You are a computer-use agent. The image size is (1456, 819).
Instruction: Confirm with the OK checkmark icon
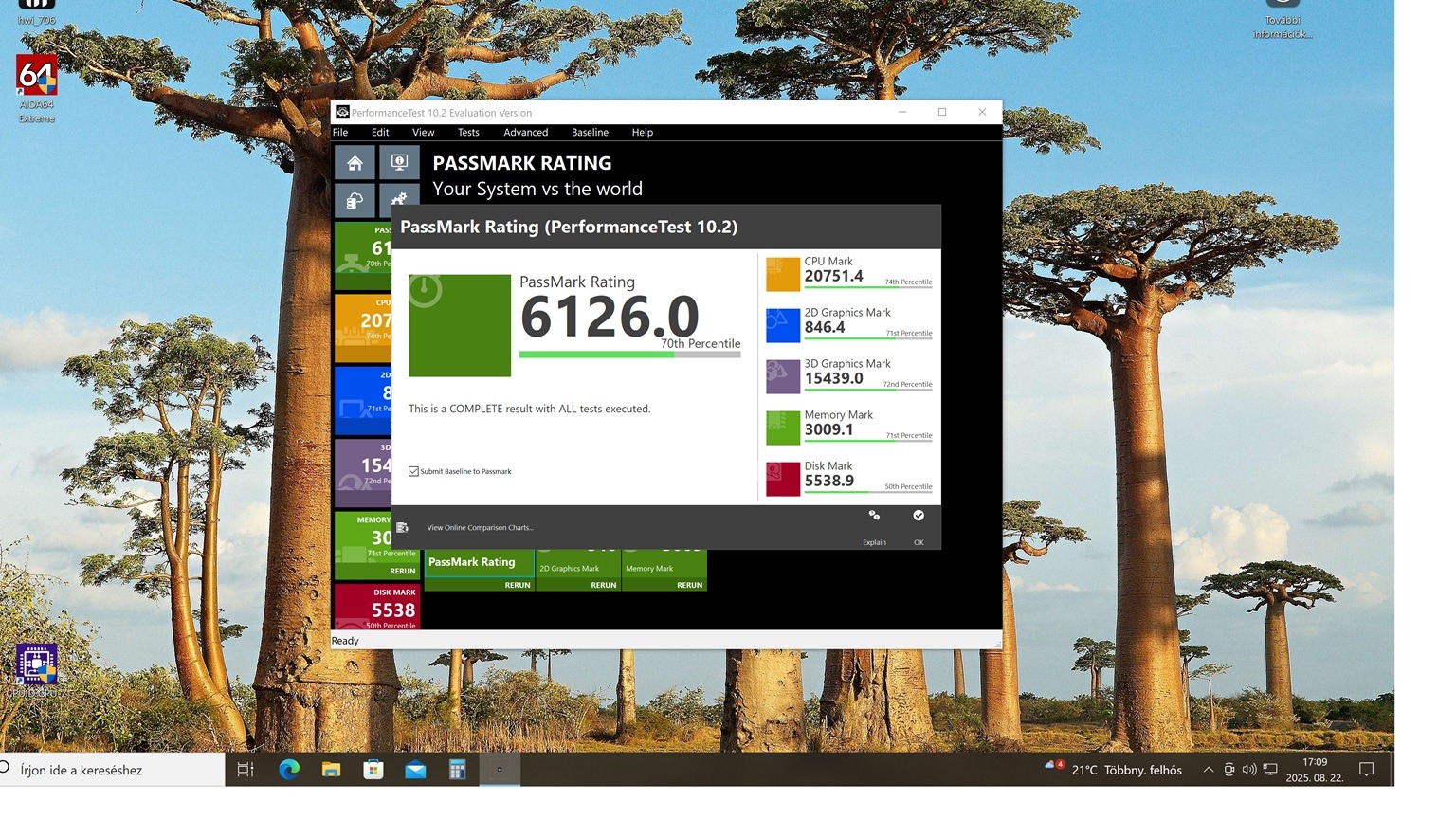coord(919,516)
